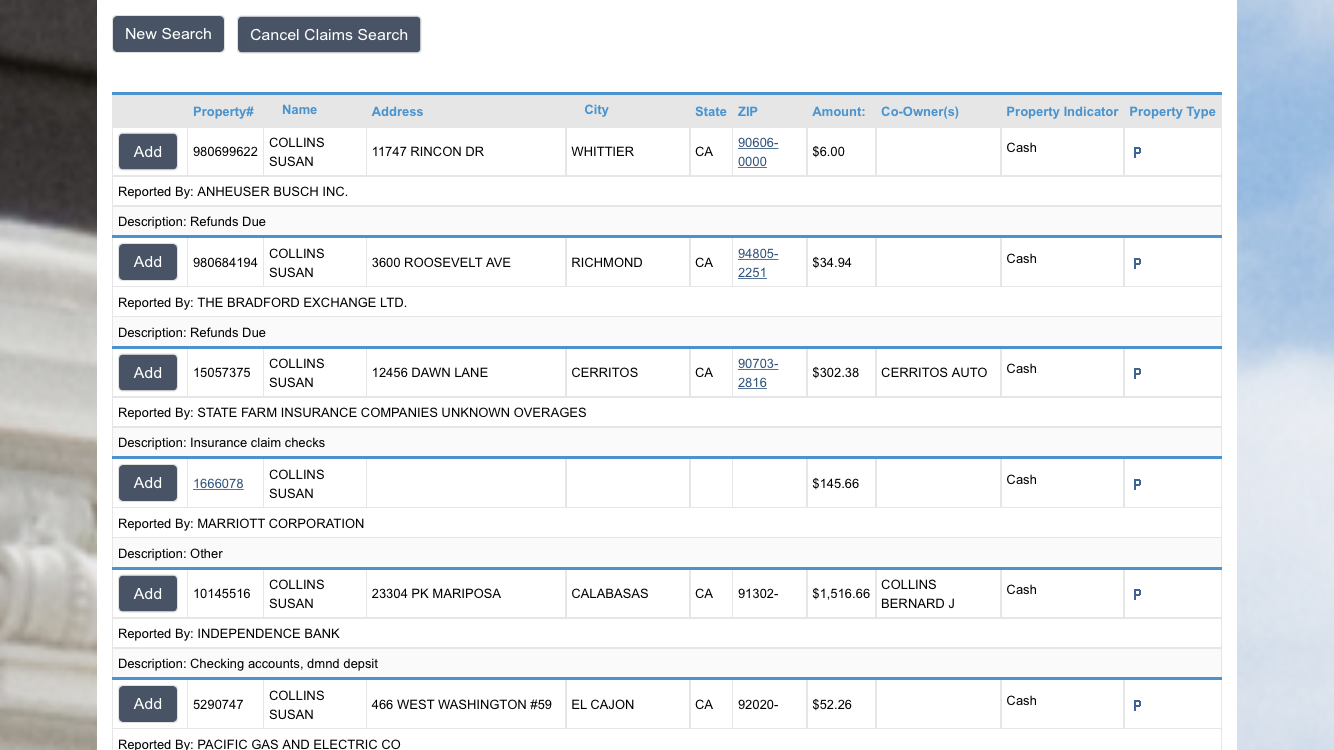Click the ZIP column header
1334x750 pixels.
coord(748,111)
